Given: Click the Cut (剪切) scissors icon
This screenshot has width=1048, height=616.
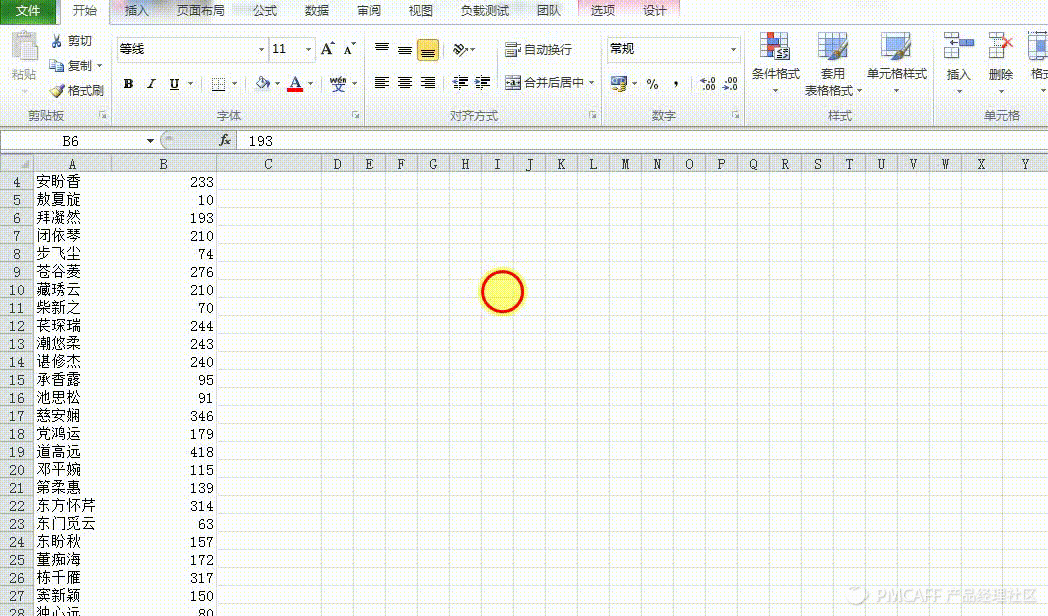Looking at the screenshot, I should coord(57,41).
